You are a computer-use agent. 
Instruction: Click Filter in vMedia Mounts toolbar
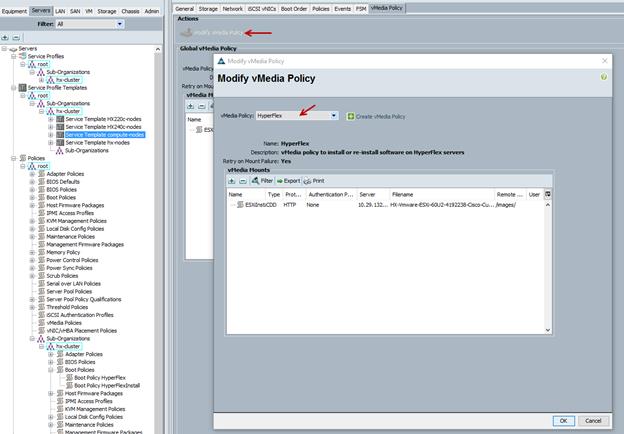pyautogui.click(x=262, y=181)
